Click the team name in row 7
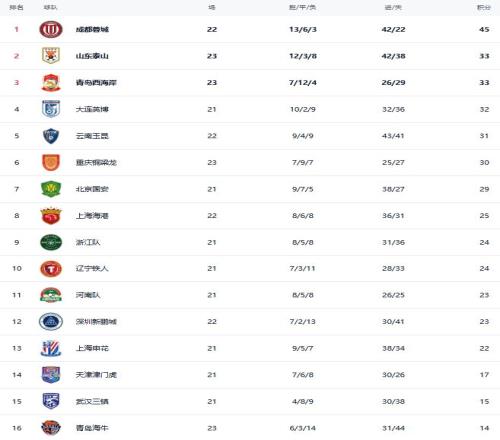 coord(92,189)
